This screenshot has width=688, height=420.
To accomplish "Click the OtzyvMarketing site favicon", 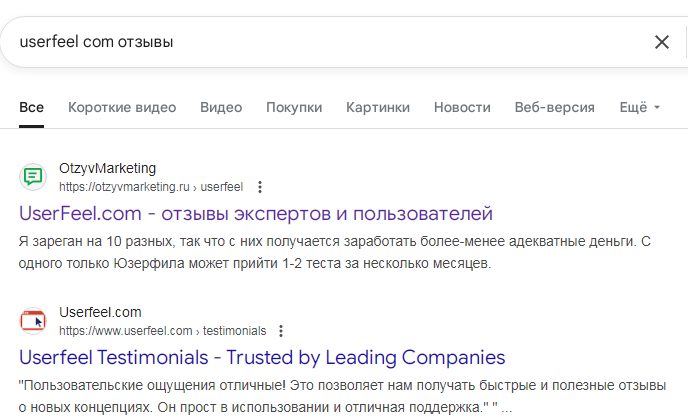I will click(x=34, y=177).
